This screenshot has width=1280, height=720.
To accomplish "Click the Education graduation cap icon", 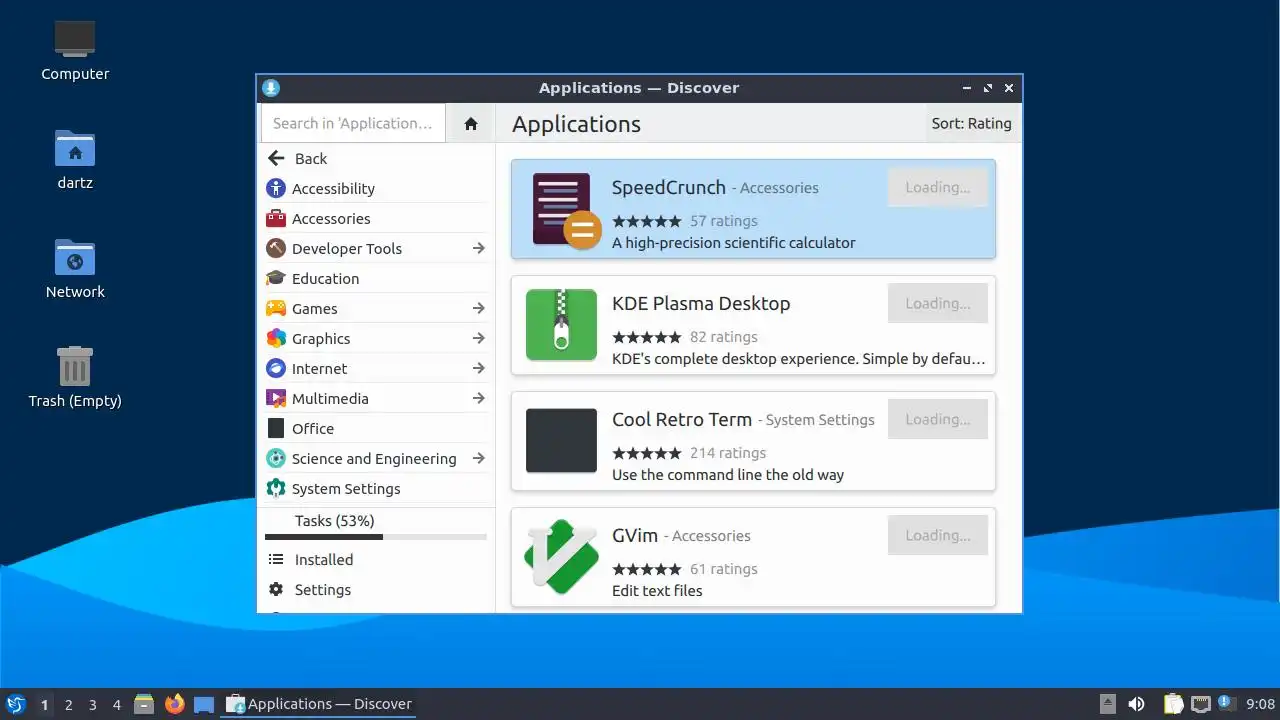I will (x=276, y=278).
